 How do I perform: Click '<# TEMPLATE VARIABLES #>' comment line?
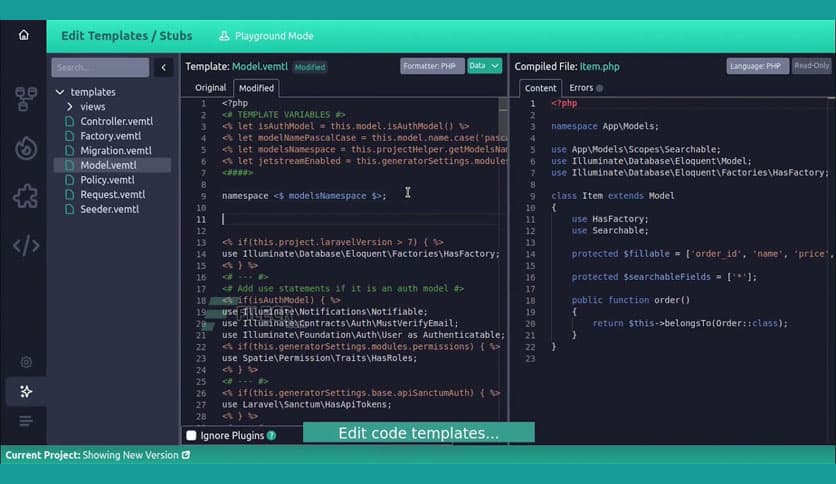pyautogui.click(x=284, y=115)
